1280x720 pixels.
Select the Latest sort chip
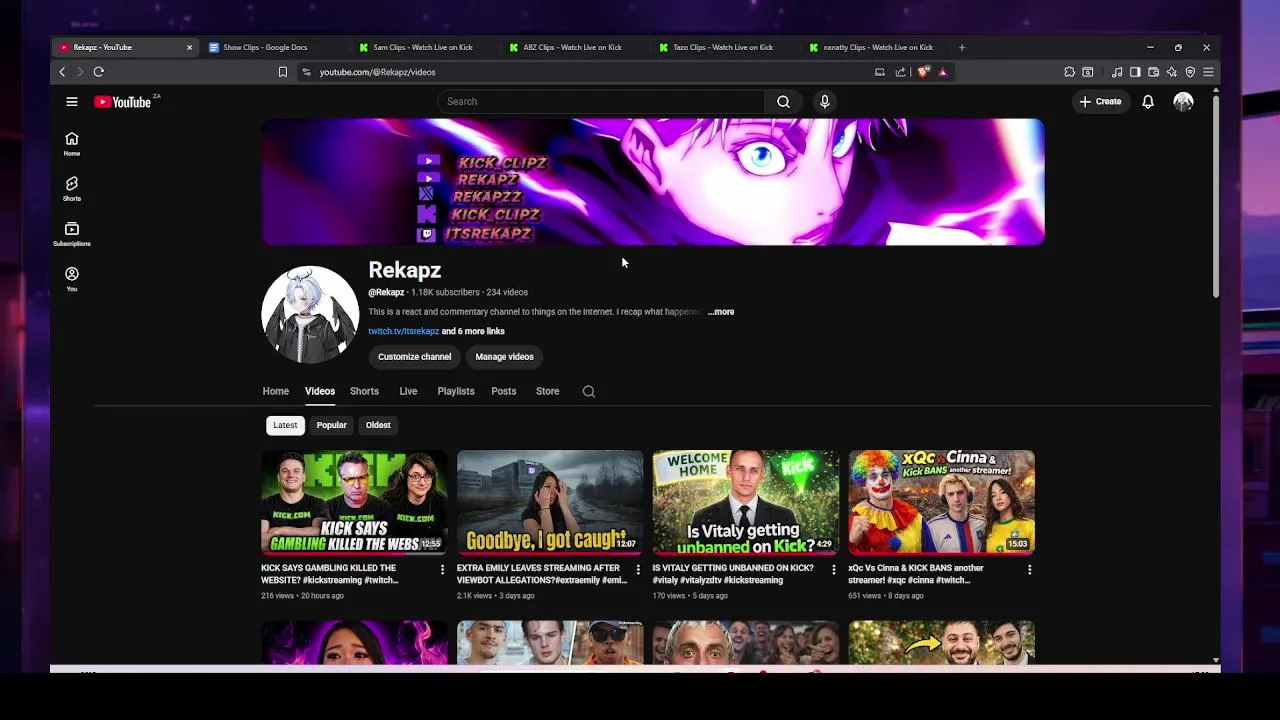point(285,425)
